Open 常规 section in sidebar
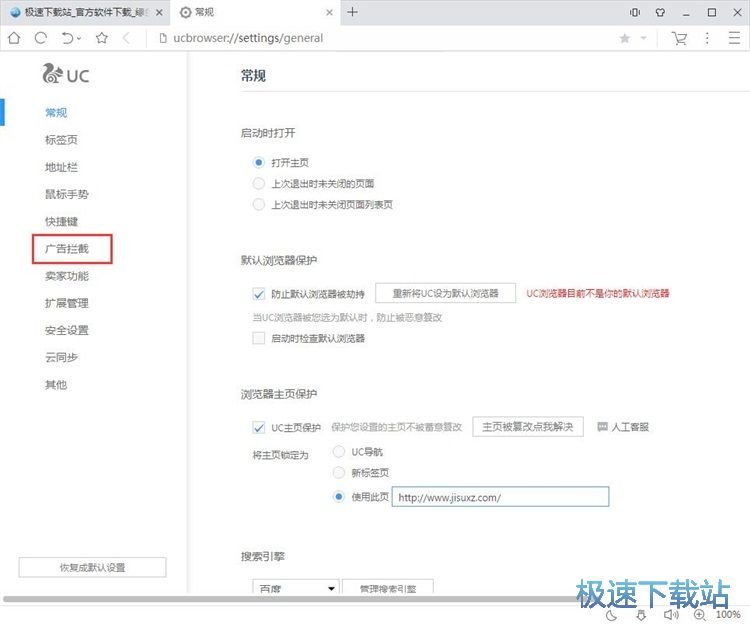This screenshot has width=750, height=624. coord(56,113)
